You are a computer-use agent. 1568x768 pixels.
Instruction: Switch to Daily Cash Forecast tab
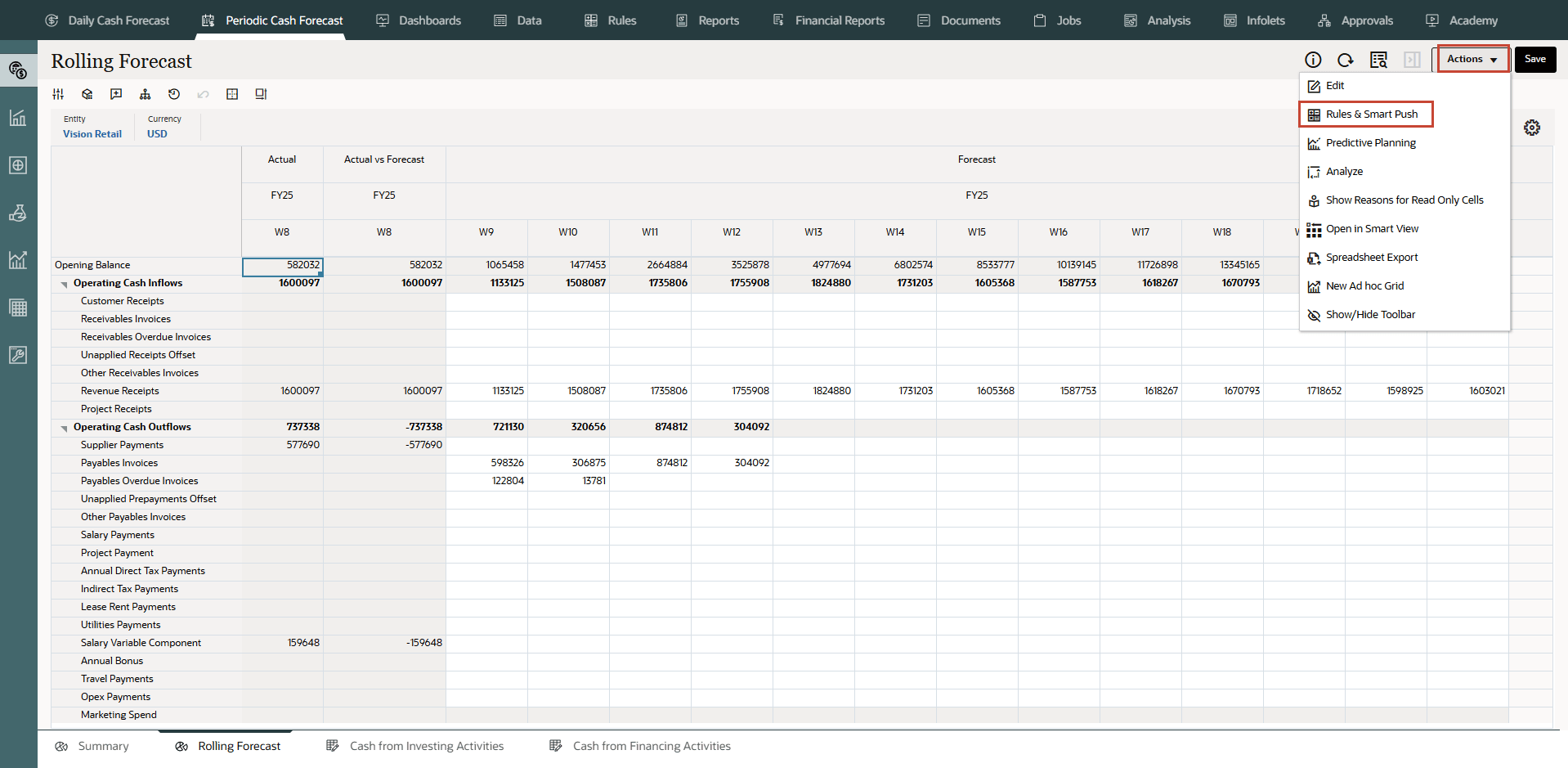(x=107, y=20)
